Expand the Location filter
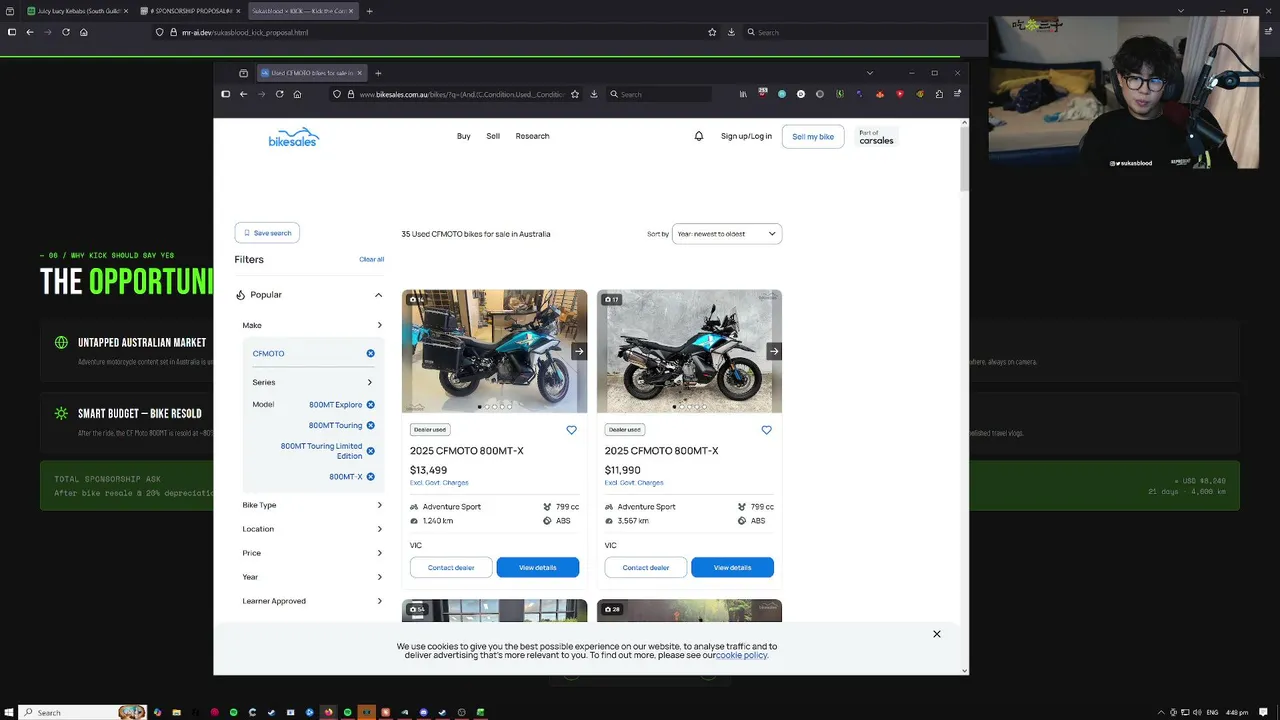This screenshot has height=720, width=1280. [x=312, y=529]
